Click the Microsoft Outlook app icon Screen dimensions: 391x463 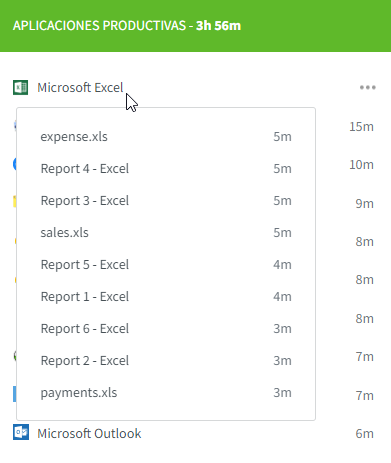(x=21, y=432)
